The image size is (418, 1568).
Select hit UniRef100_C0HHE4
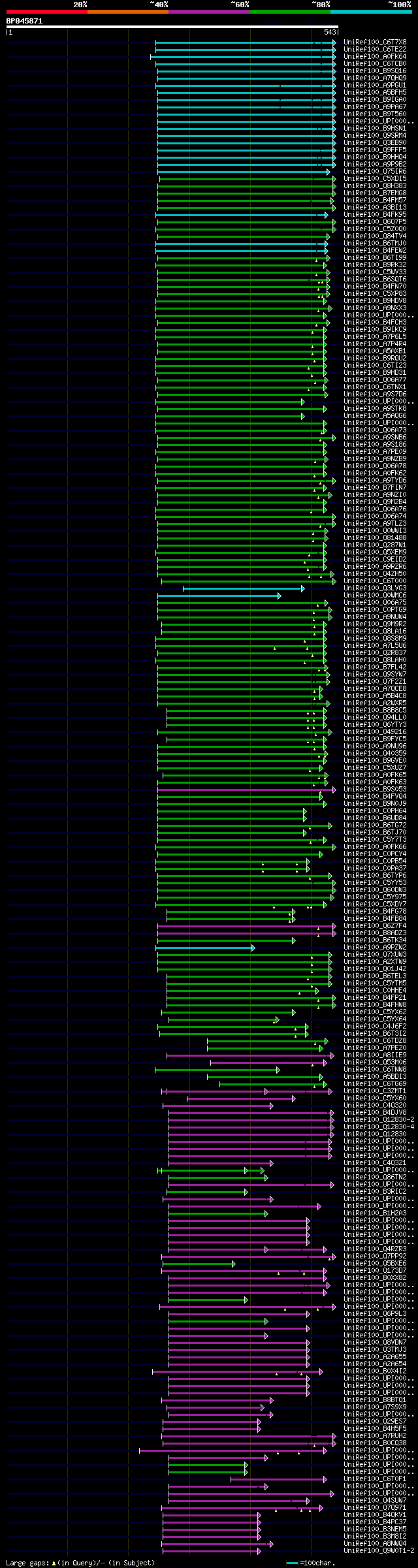(x=375, y=990)
